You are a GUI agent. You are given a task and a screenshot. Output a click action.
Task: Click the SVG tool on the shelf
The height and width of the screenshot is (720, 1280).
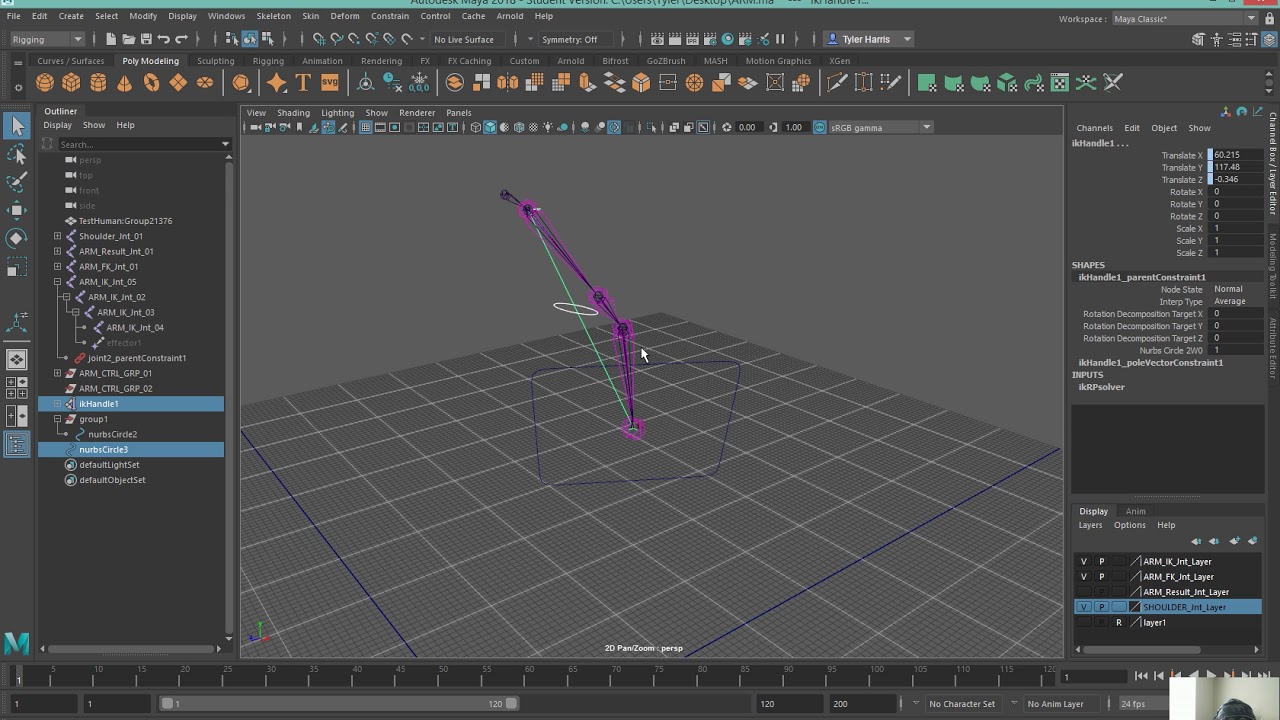coord(330,82)
